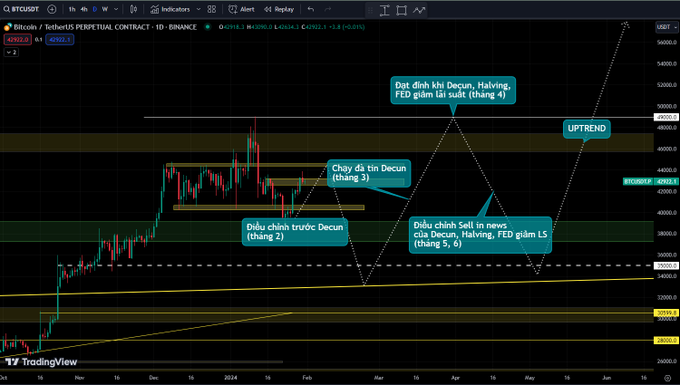Select the Path line drawing tool
Image resolution: width=680 pixels, height=385 pixels.
[418, 10]
